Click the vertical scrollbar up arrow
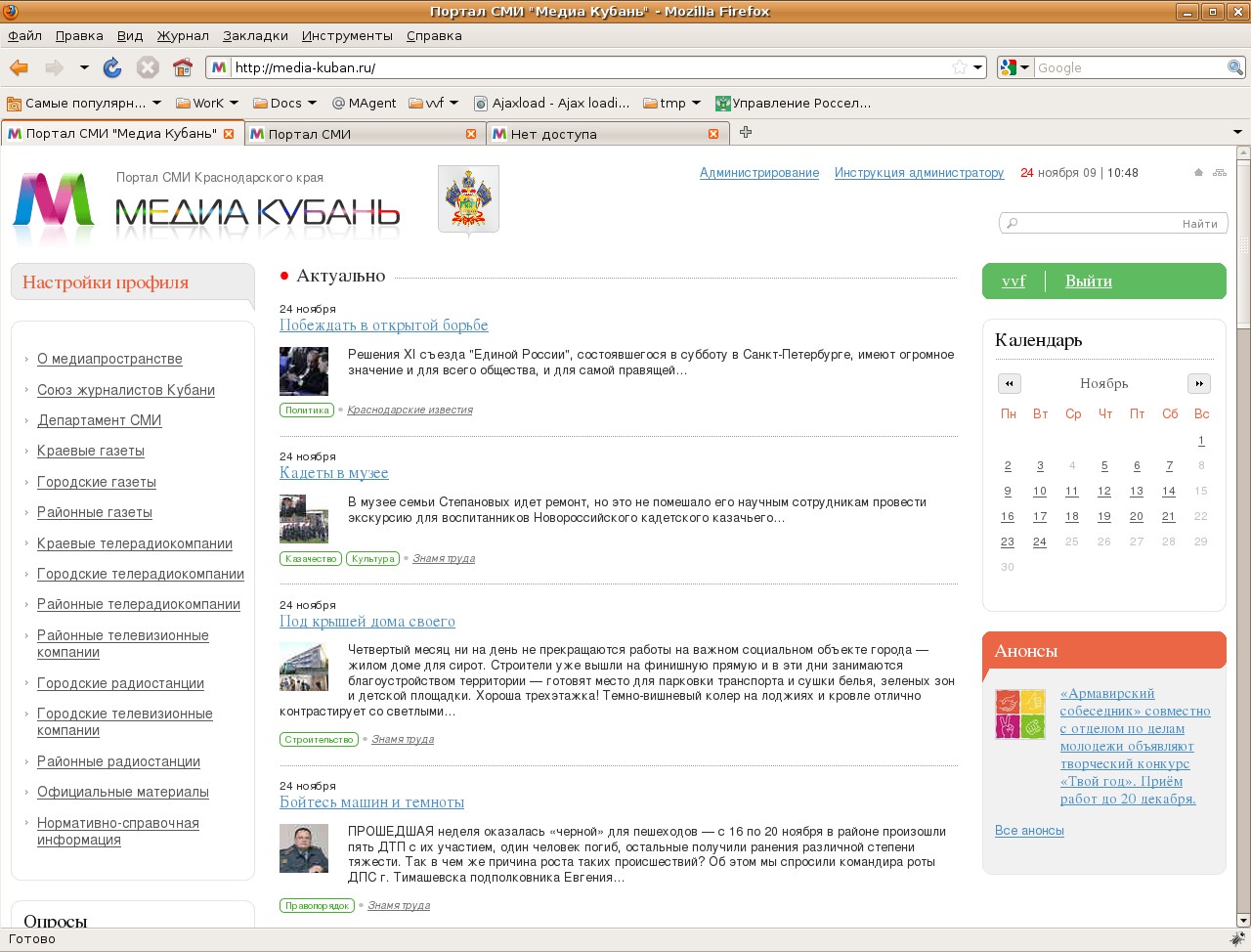This screenshot has width=1251, height=952. [1243, 153]
